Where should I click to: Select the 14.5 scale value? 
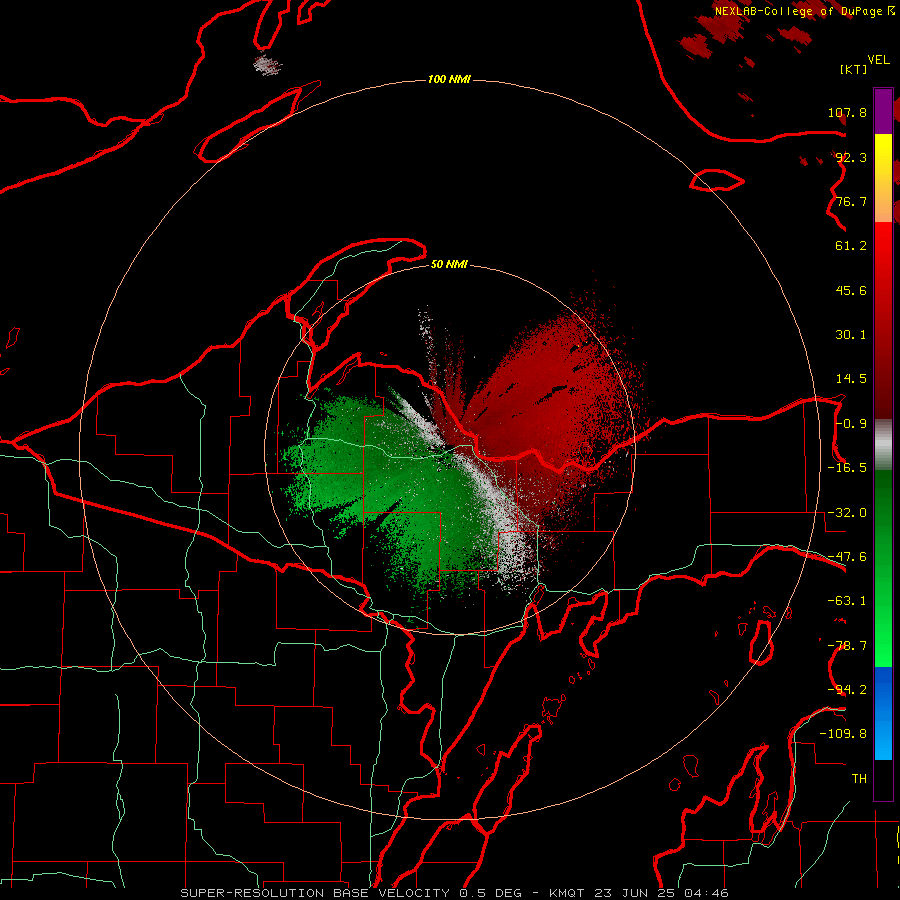coord(851,379)
